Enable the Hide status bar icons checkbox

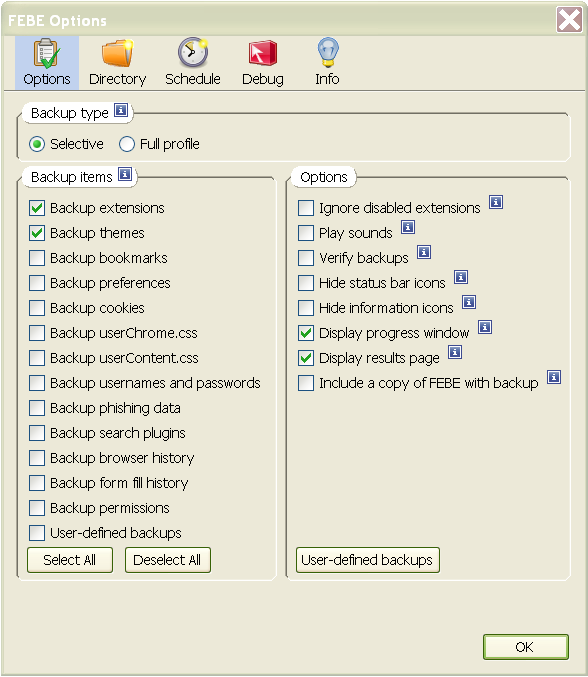point(306,283)
